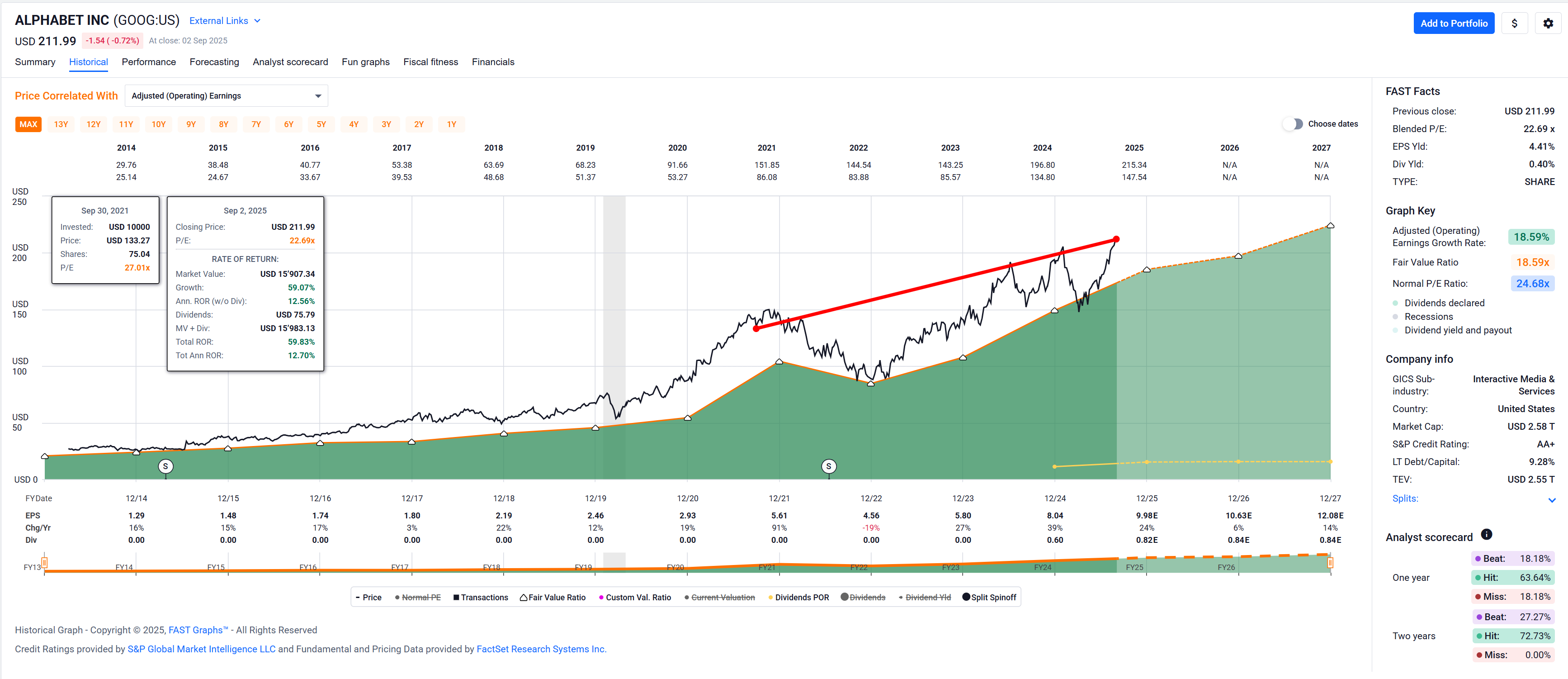The height and width of the screenshot is (679, 1568).
Task: Open settings via the gear icon
Action: [x=1548, y=23]
